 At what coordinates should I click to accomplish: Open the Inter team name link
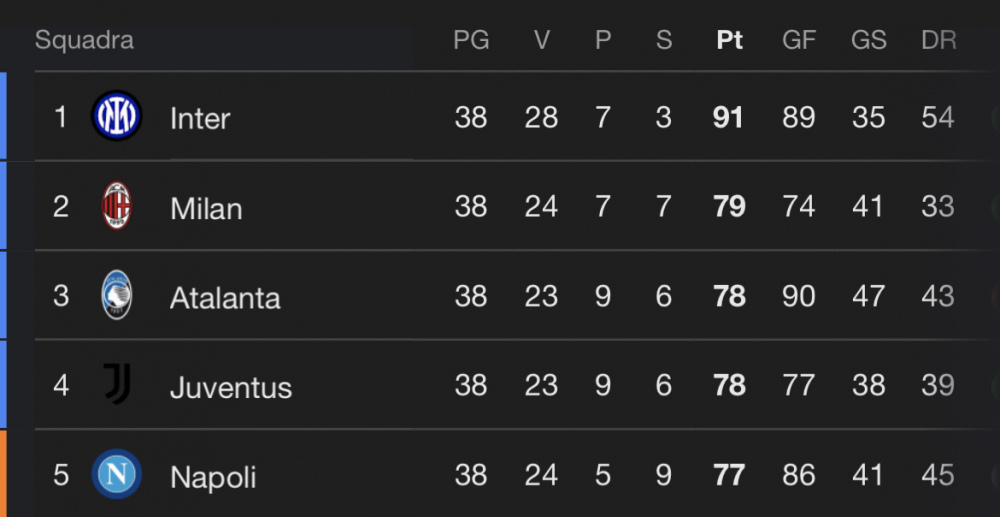coord(200,119)
